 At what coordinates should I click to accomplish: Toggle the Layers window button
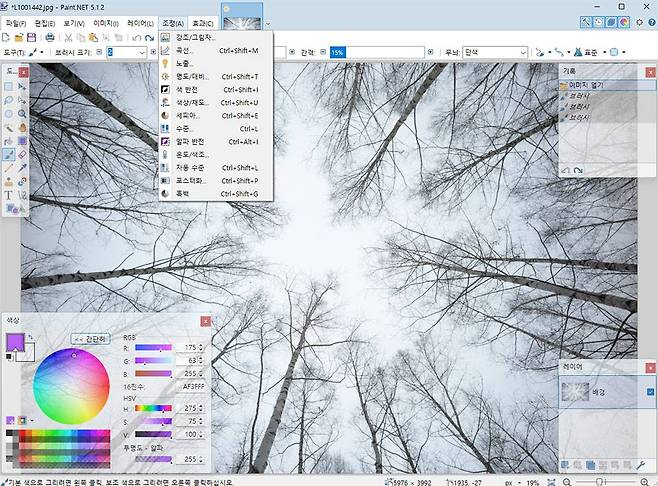click(612, 22)
